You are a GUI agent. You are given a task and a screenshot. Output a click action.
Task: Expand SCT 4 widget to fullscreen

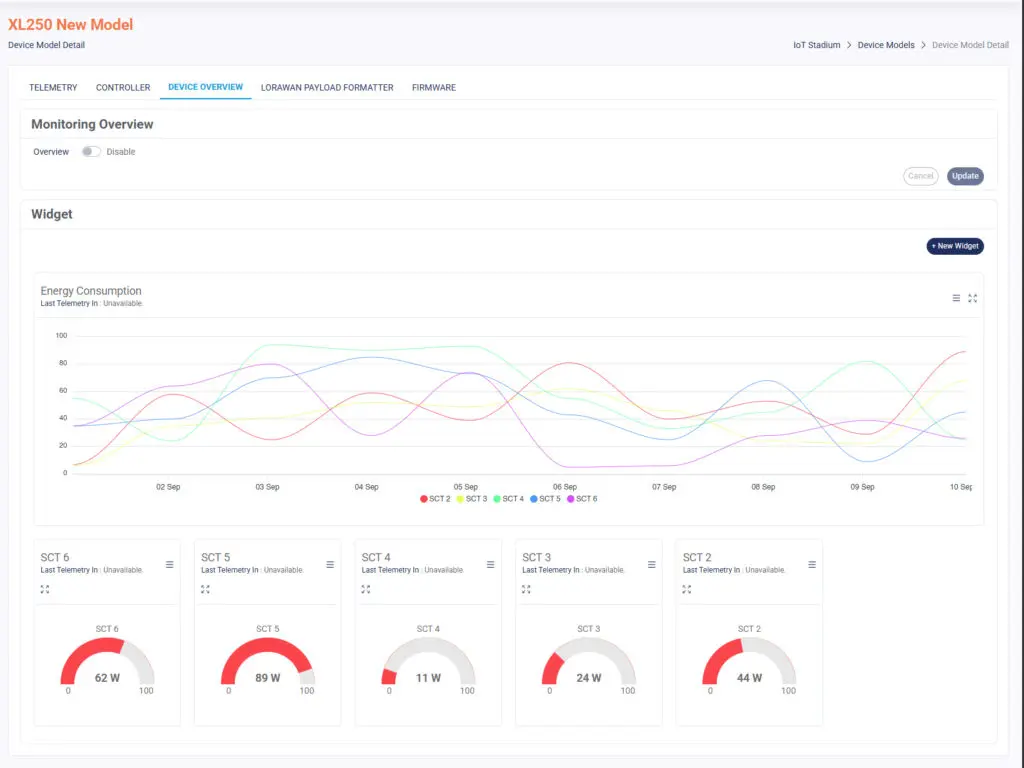point(366,589)
